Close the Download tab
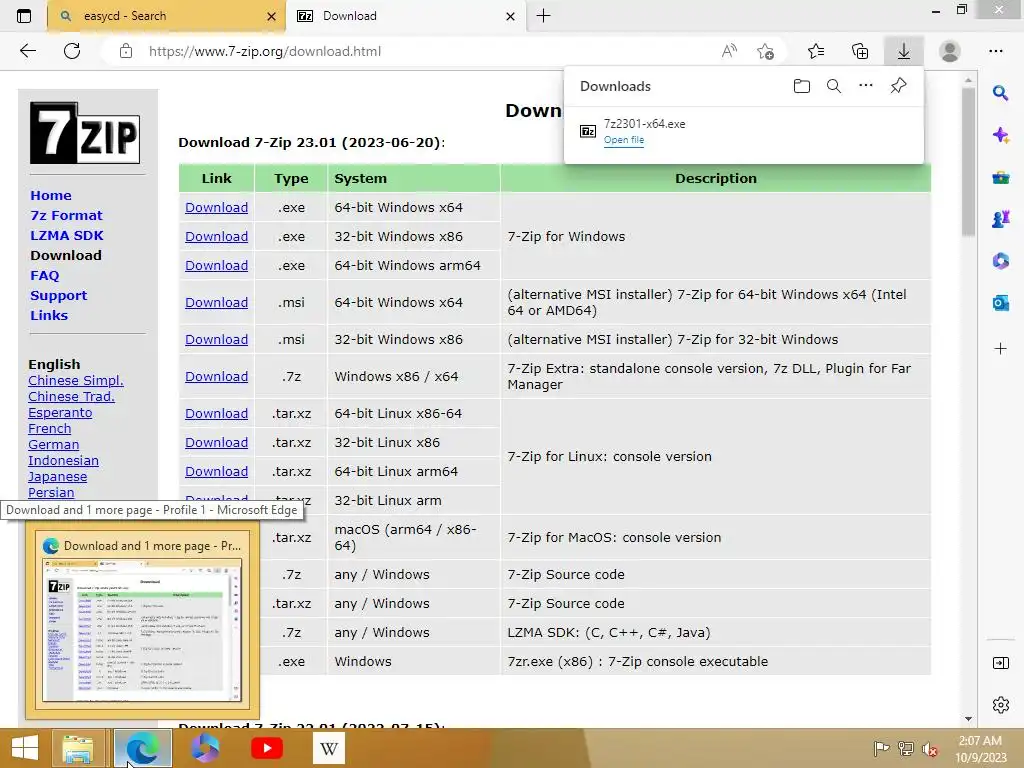 point(511,16)
